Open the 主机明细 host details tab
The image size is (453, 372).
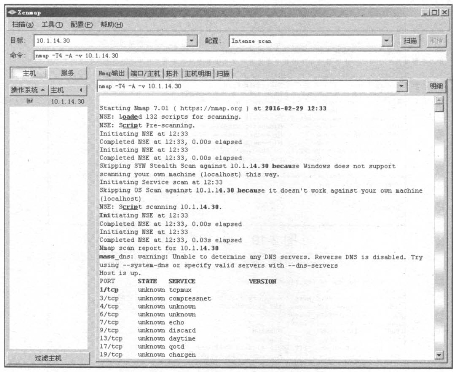(x=198, y=73)
